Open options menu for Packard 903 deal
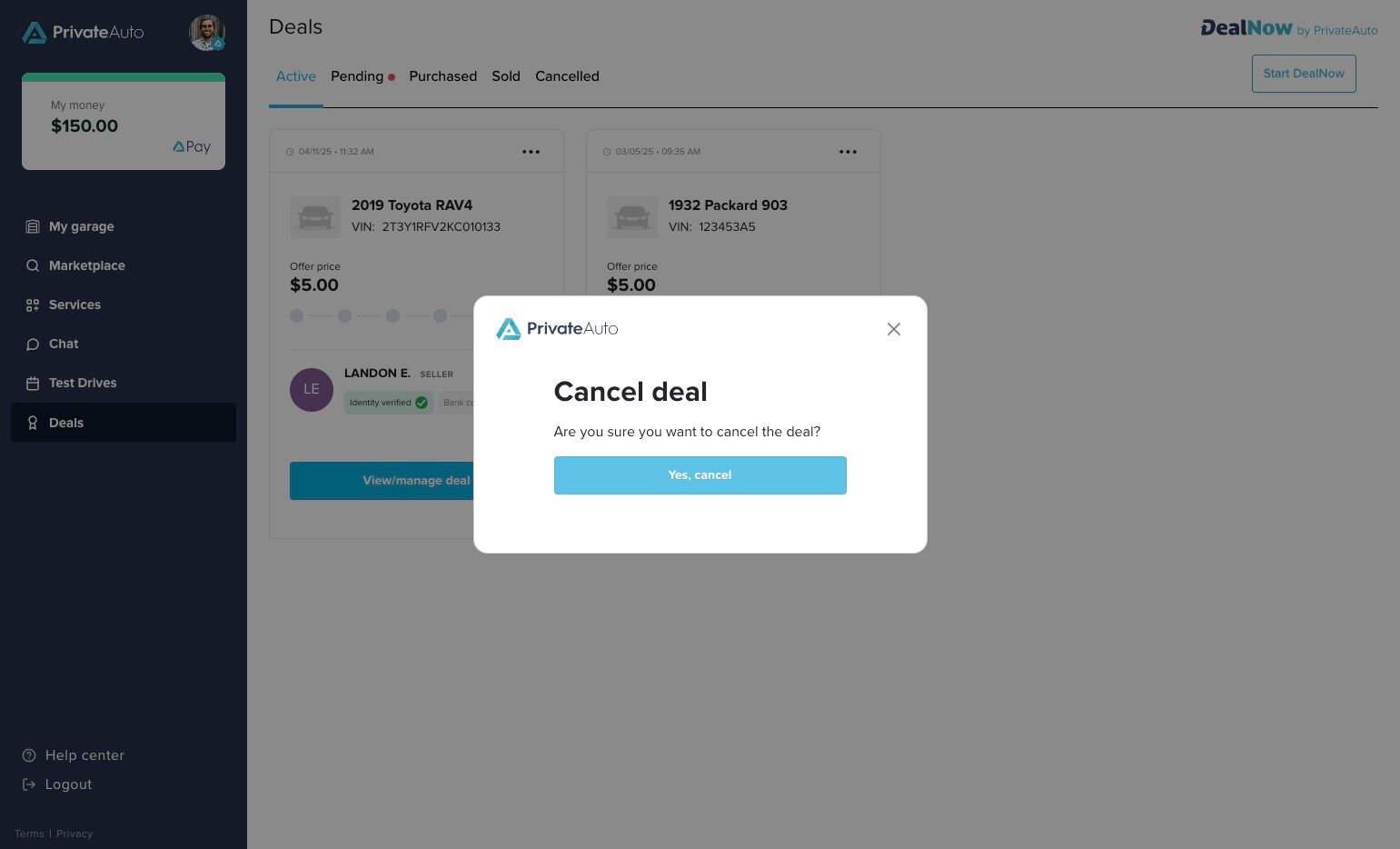Screen dimensions: 1400x849 tap(848, 152)
